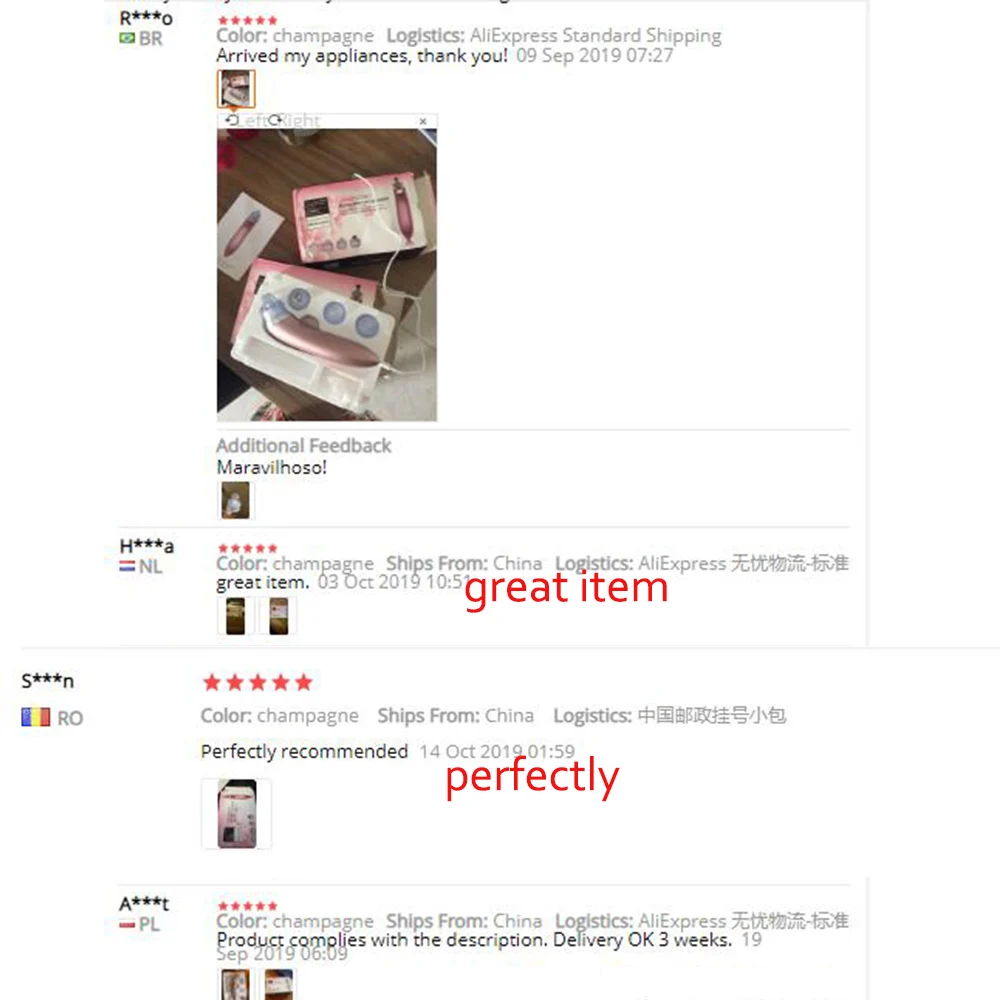The height and width of the screenshot is (1000, 1000).
Task: Click the Poland flag icon beside PL
Action: (x=127, y=924)
